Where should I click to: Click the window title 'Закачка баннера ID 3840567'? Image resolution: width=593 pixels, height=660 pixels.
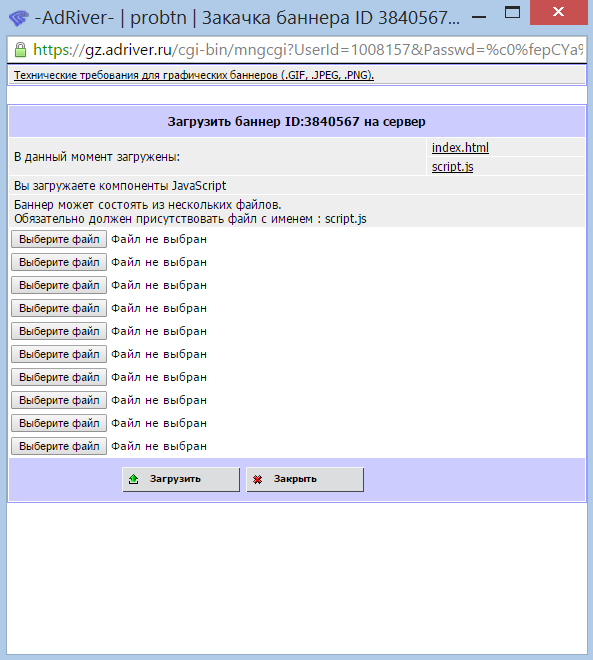(x=331, y=18)
